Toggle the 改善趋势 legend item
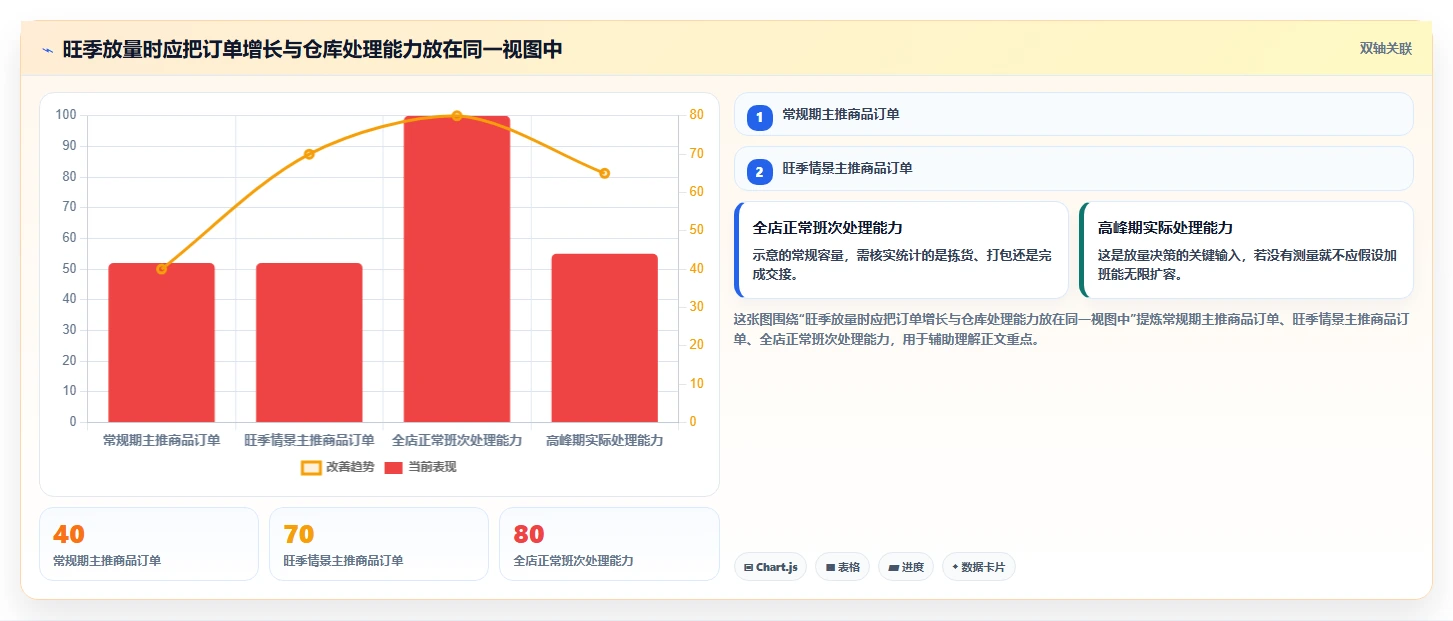This screenshot has width=1453, height=621. point(337,467)
